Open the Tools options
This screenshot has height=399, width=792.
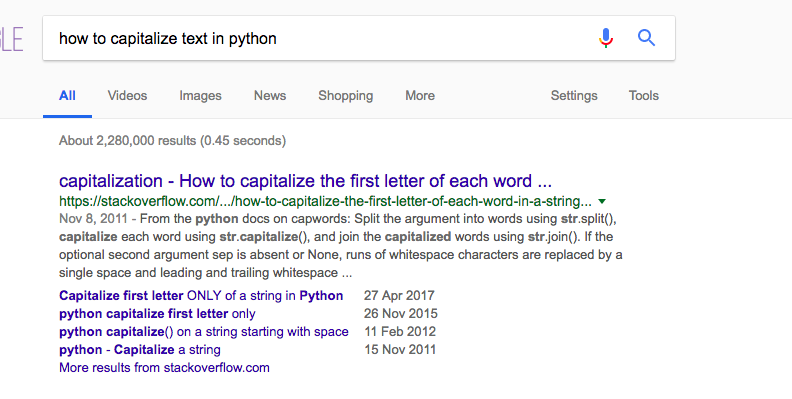click(x=644, y=95)
